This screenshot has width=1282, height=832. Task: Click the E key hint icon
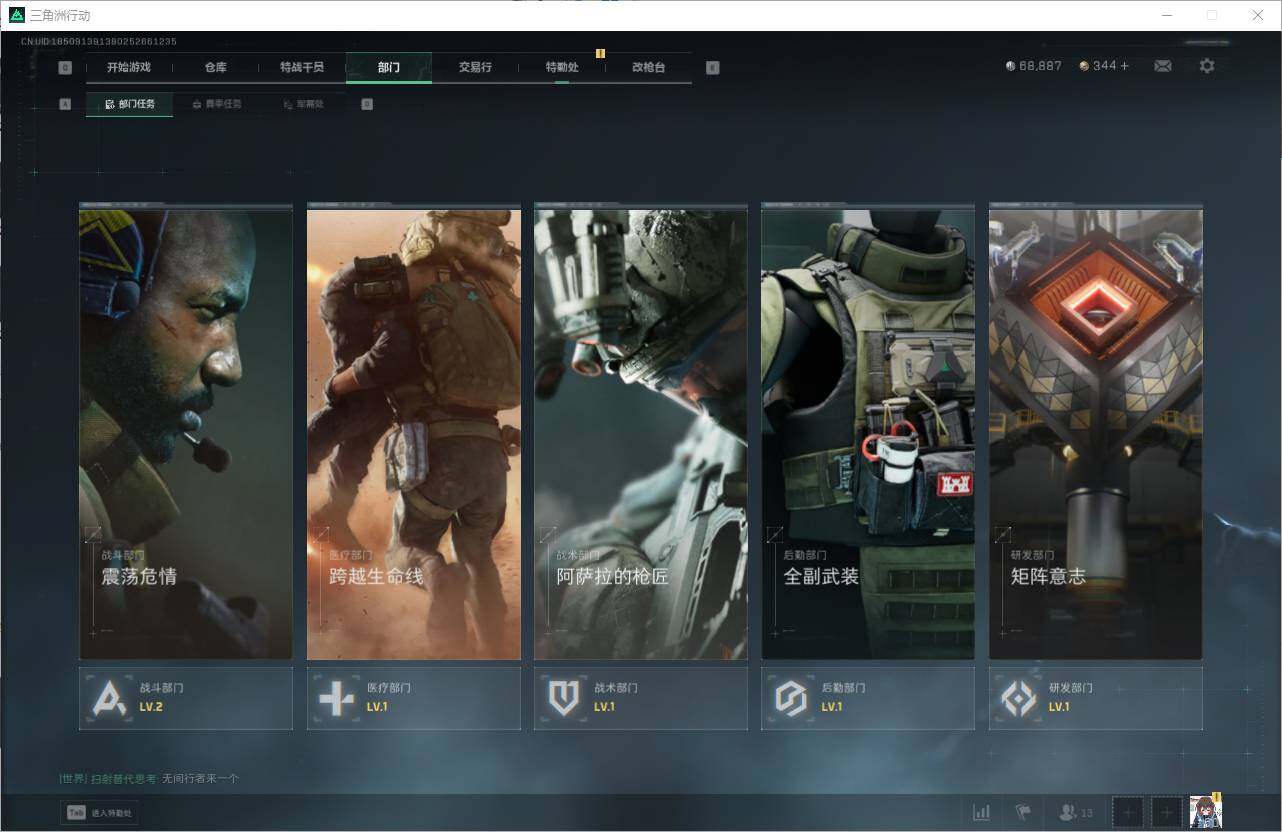(712, 68)
